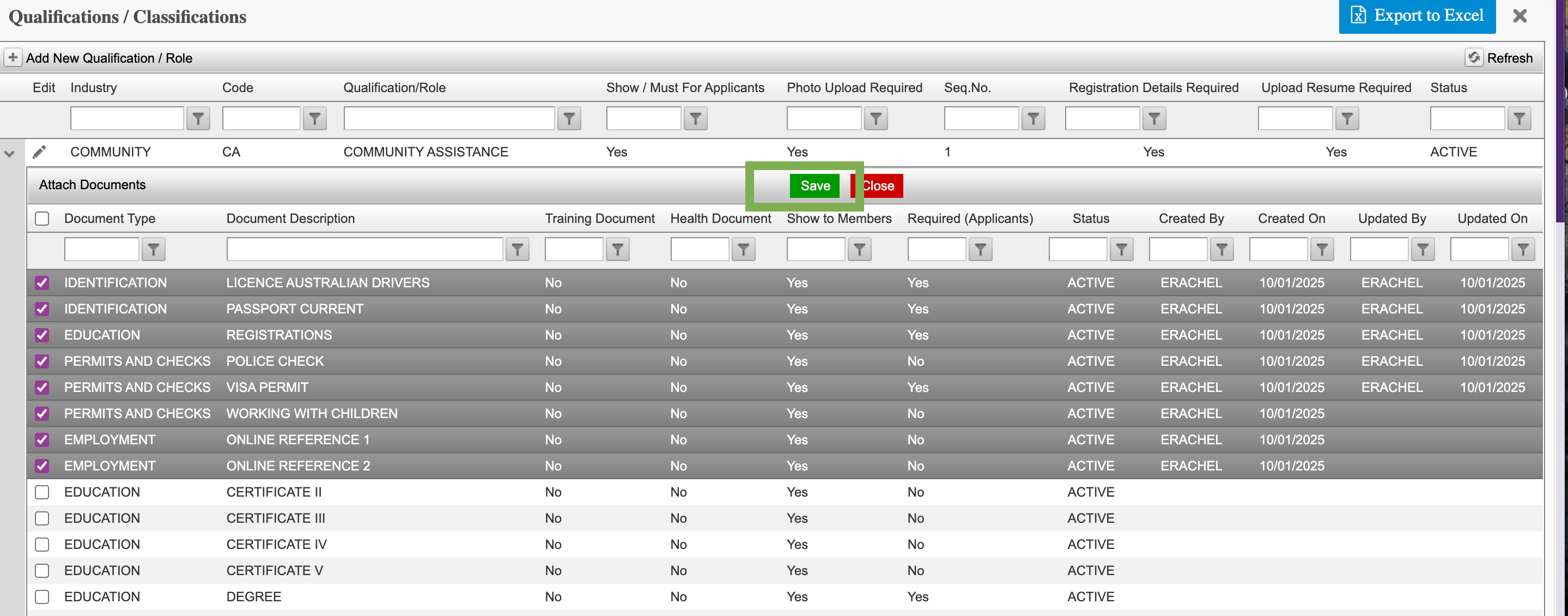Sort by Document Description column header
This screenshot has width=1568, height=616.
point(290,218)
